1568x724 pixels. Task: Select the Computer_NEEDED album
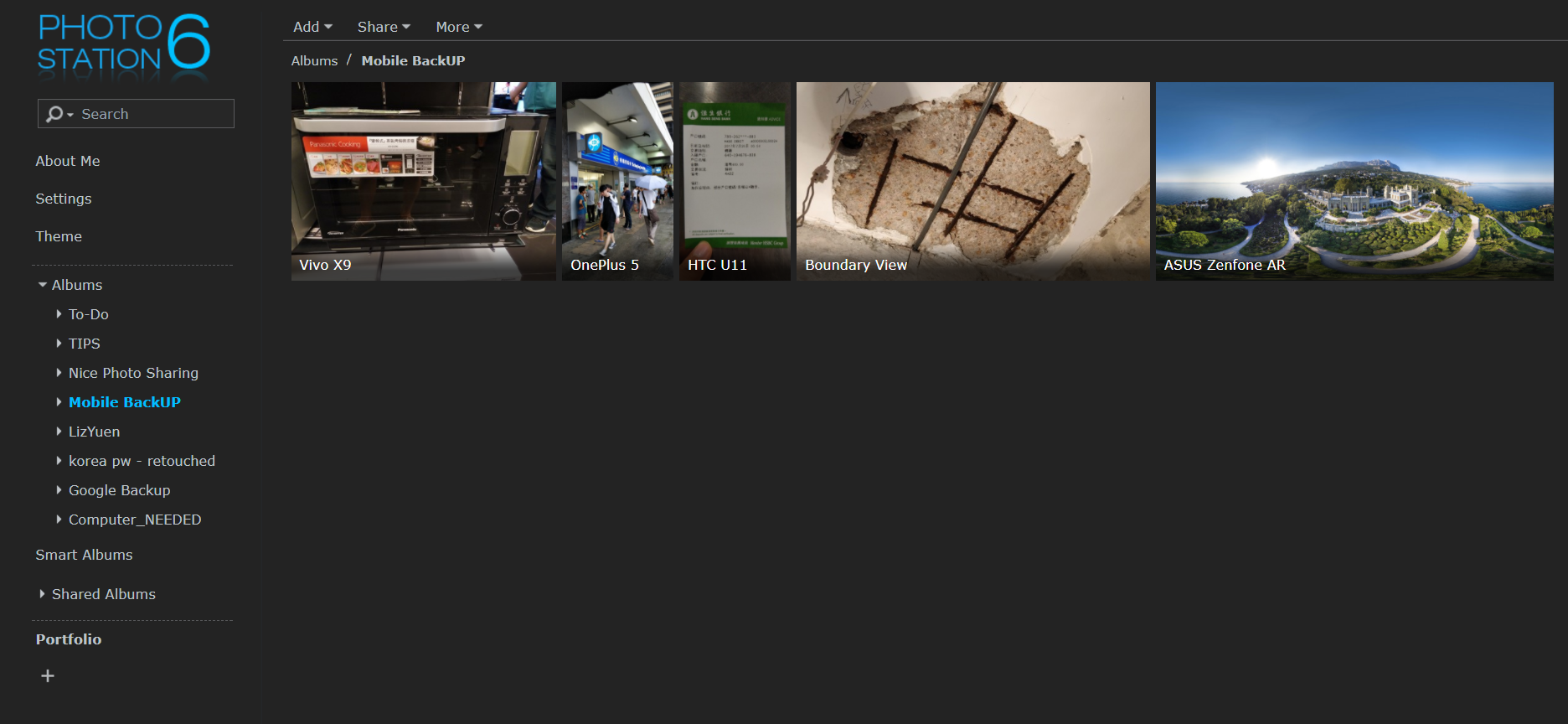click(135, 520)
